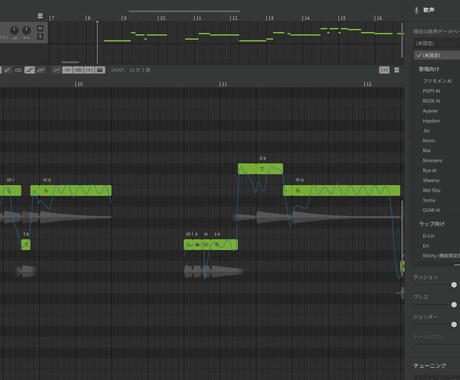The image size is (460, 380).
Task: Select the 'te' note in piano roll
Action: (x=26, y=245)
